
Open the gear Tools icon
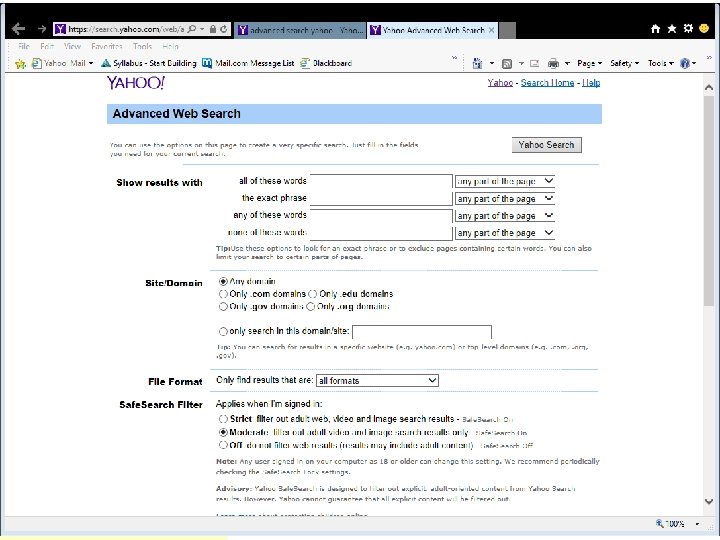pyautogui.click(x=688, y=28)
